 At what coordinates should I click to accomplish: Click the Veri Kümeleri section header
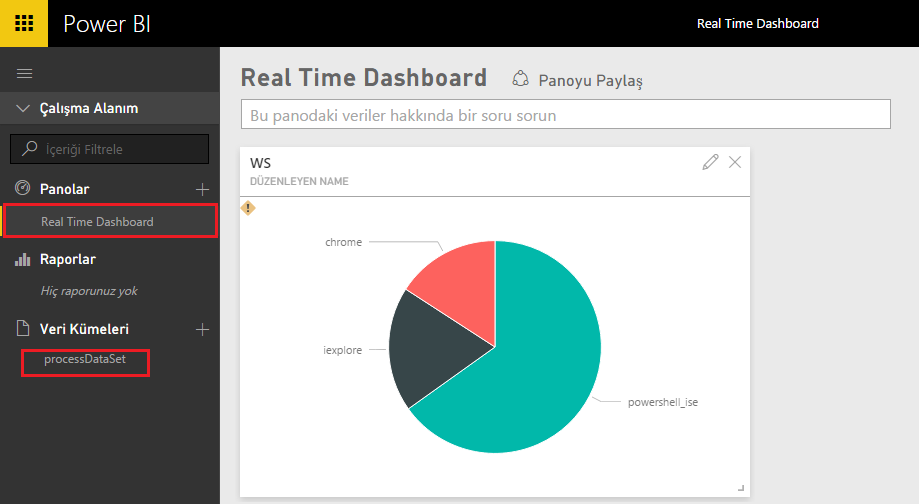pyautogui.click(x=84, y=329)
